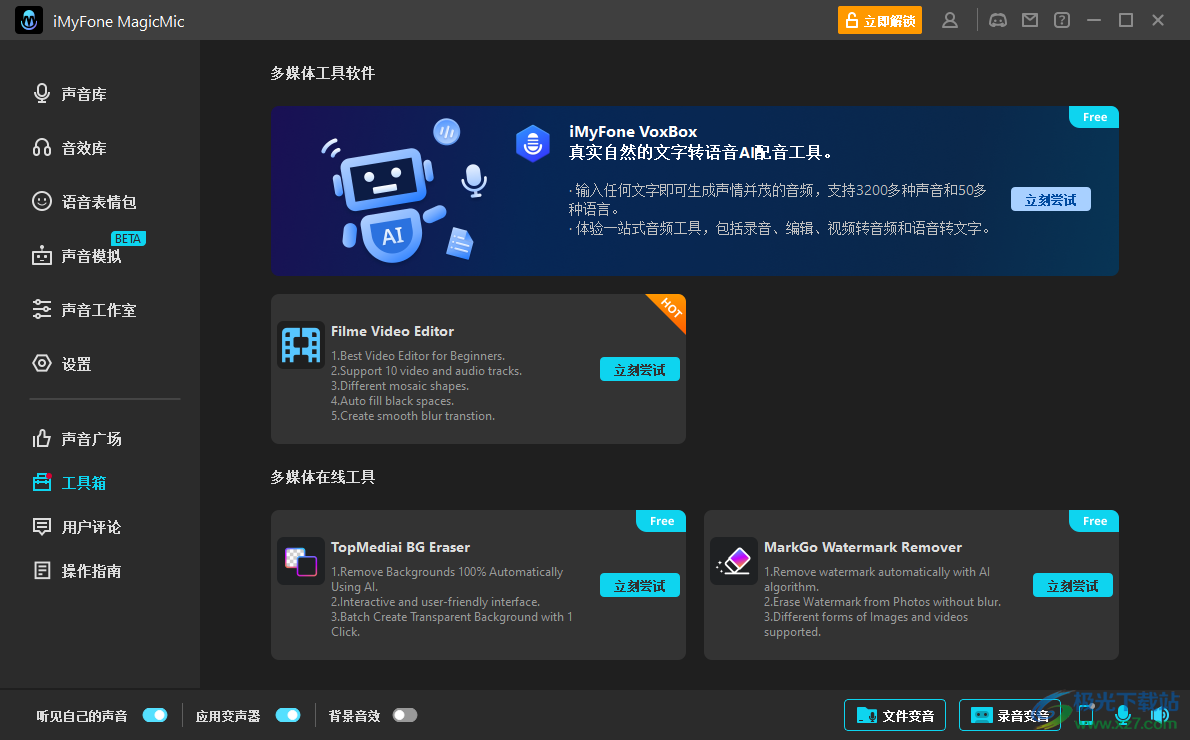Open 声音库 in the sidebar
Image resolution: width=1190 pixels, height=740 pixels.
tap(70, 94)
